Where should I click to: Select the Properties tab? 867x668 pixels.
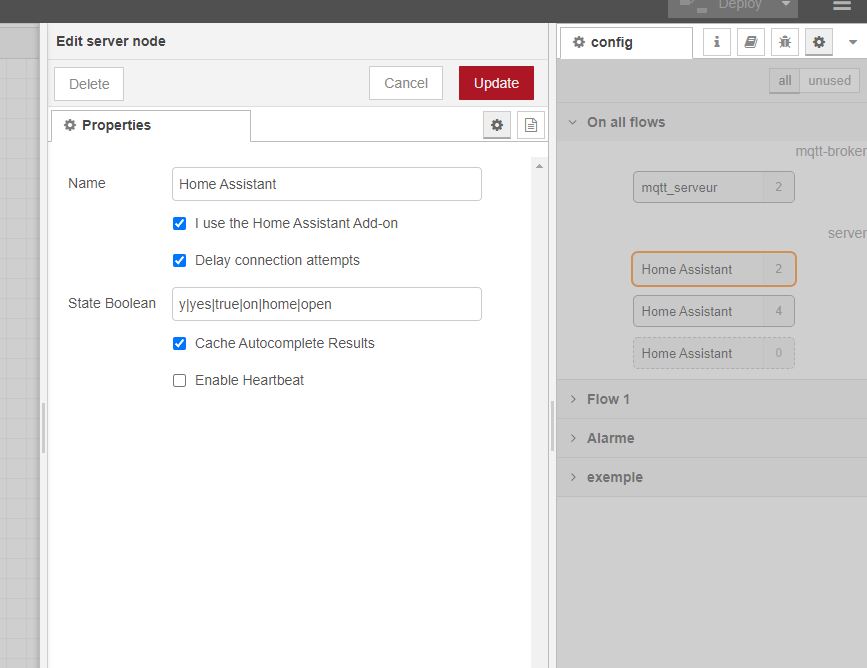[150, 126]
